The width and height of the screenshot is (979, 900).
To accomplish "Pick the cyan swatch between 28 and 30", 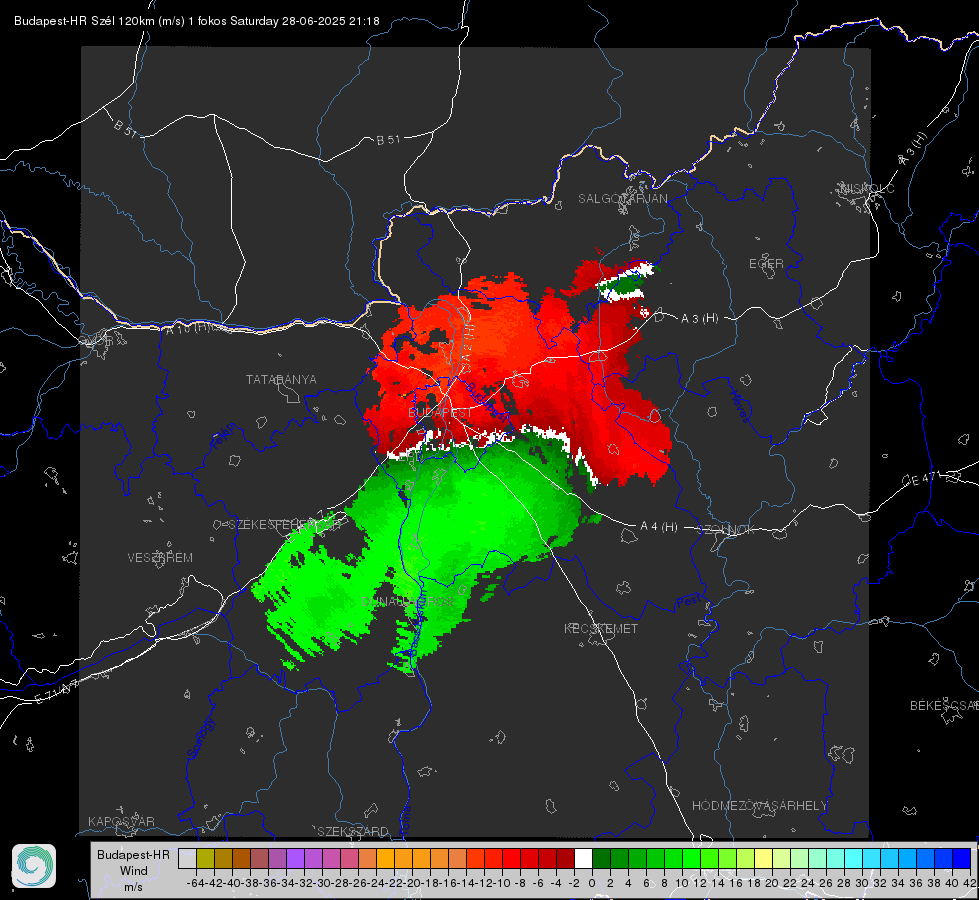I will 854,858.
